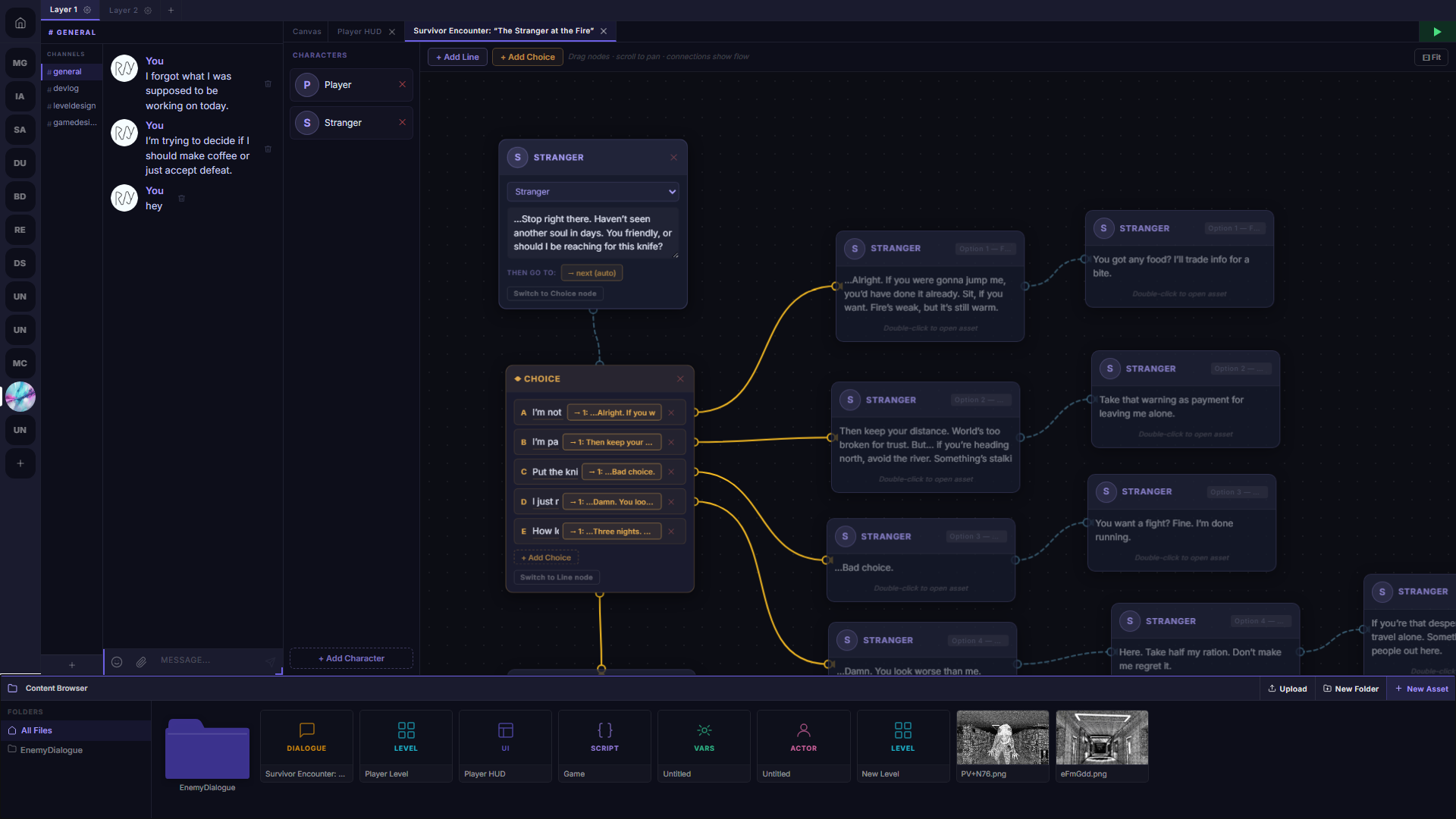Select the DS server icon
This screenshot has width=1456, height=819.
pyautogui.click(x=20, y=263)
